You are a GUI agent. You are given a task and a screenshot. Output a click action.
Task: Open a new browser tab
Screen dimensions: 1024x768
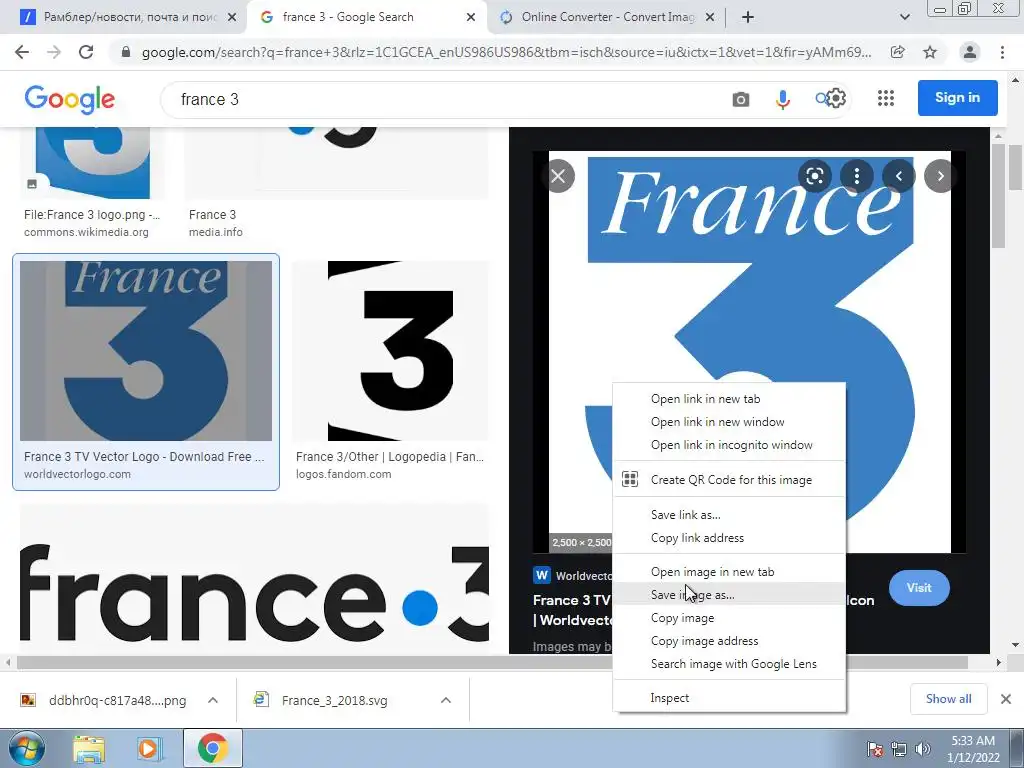748,17
